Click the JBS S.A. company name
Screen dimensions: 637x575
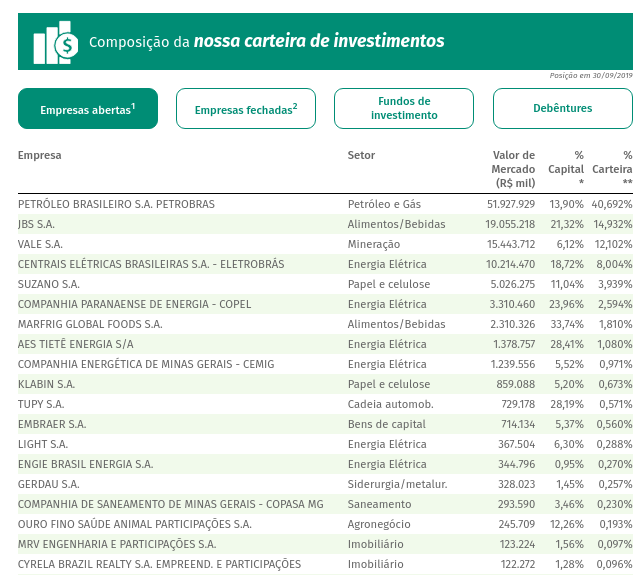point(37,224)
